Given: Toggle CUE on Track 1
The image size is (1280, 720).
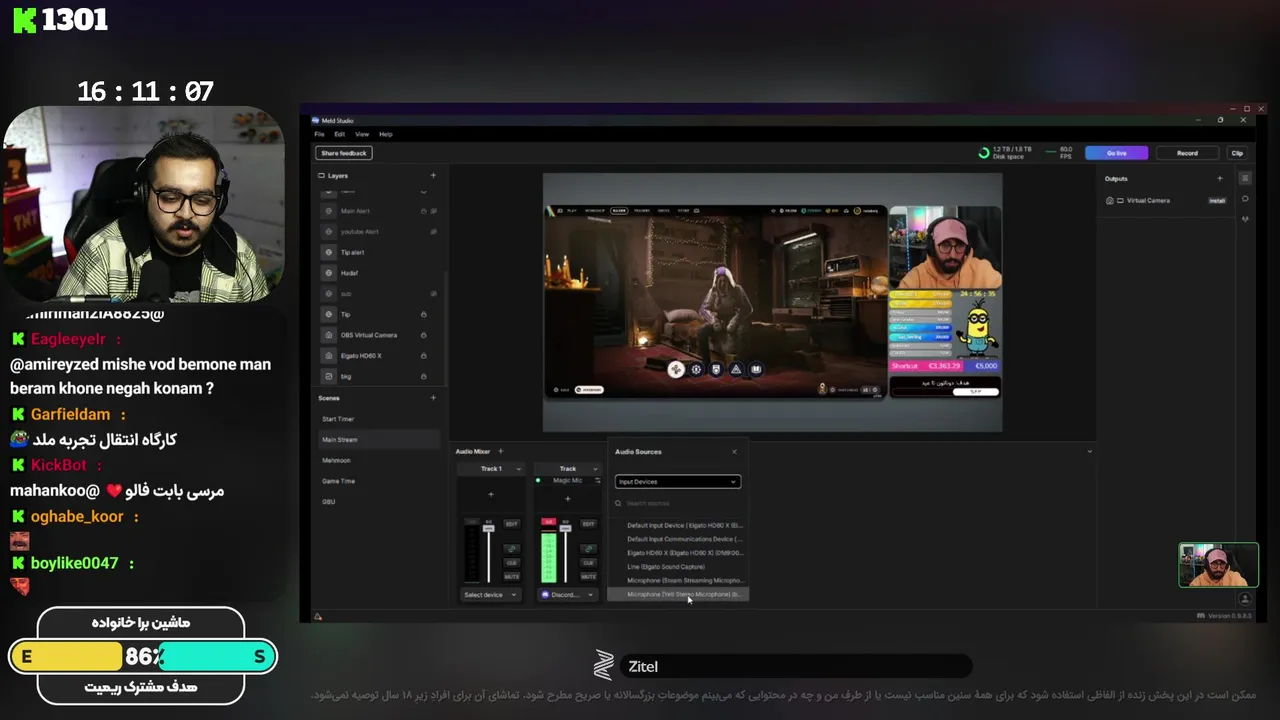Looking at the screenshot, I should [x=511, y=563].
